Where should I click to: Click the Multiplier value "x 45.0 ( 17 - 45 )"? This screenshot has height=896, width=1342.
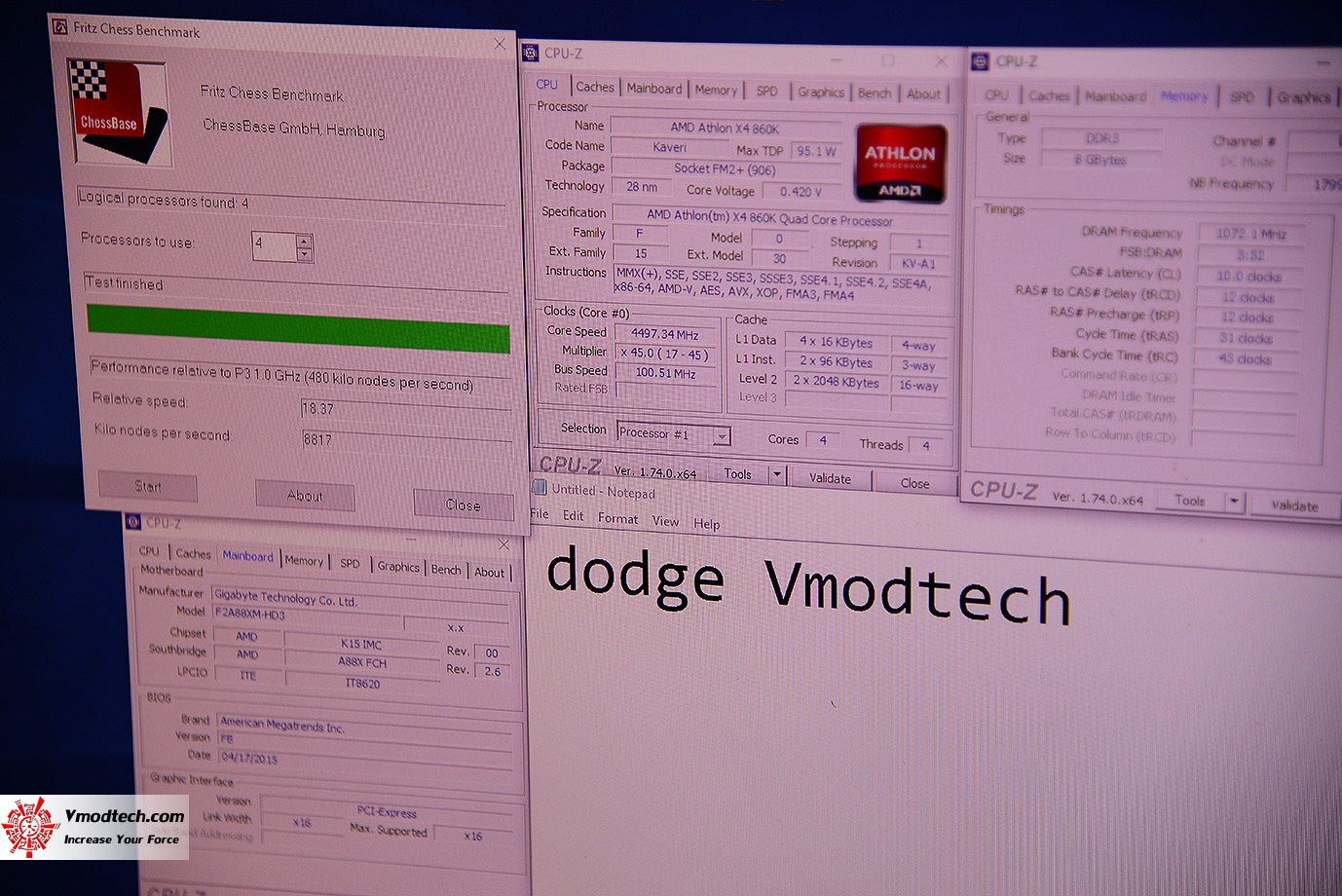666,354
